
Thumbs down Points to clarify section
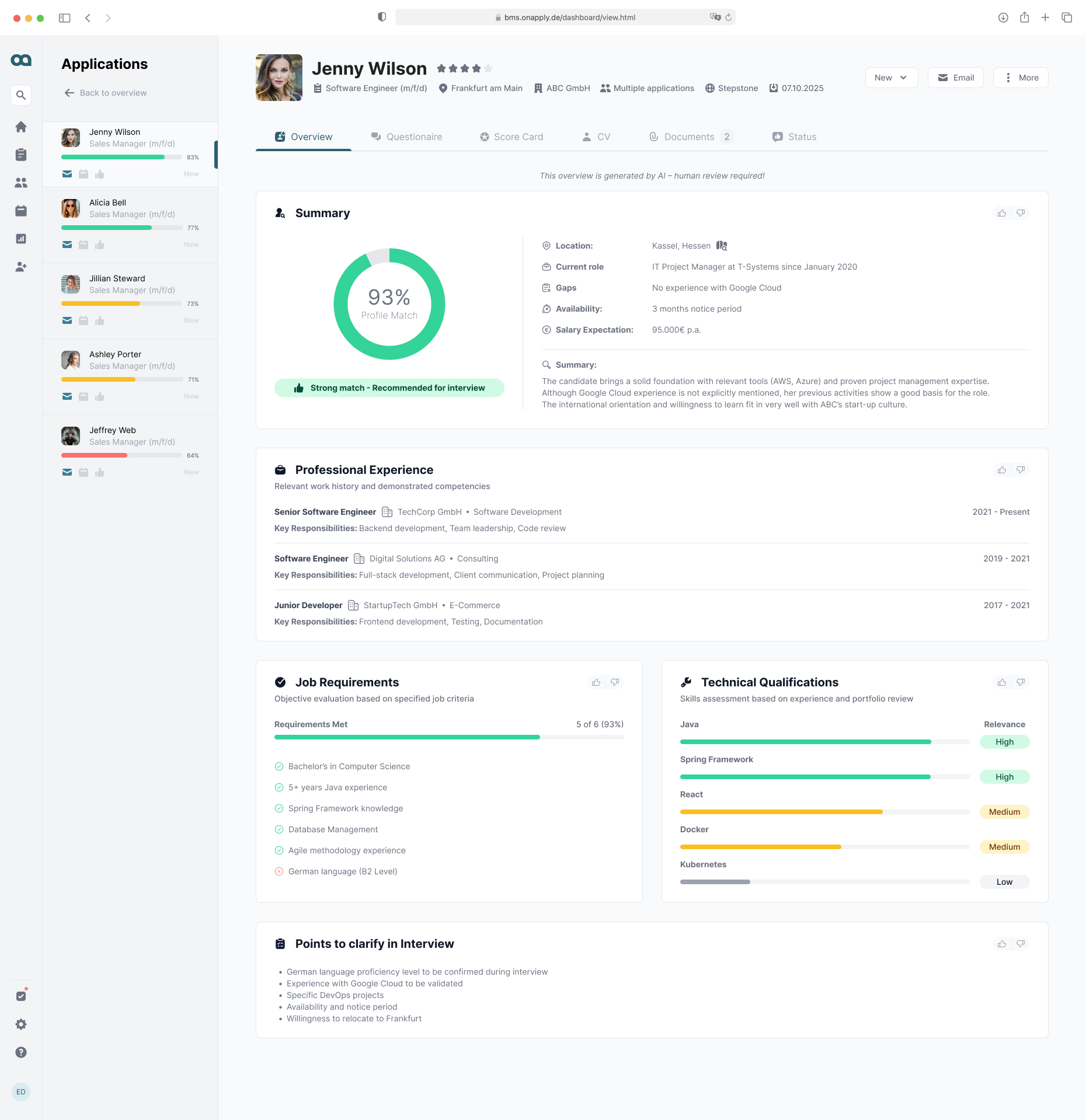tap(1021, 944)
